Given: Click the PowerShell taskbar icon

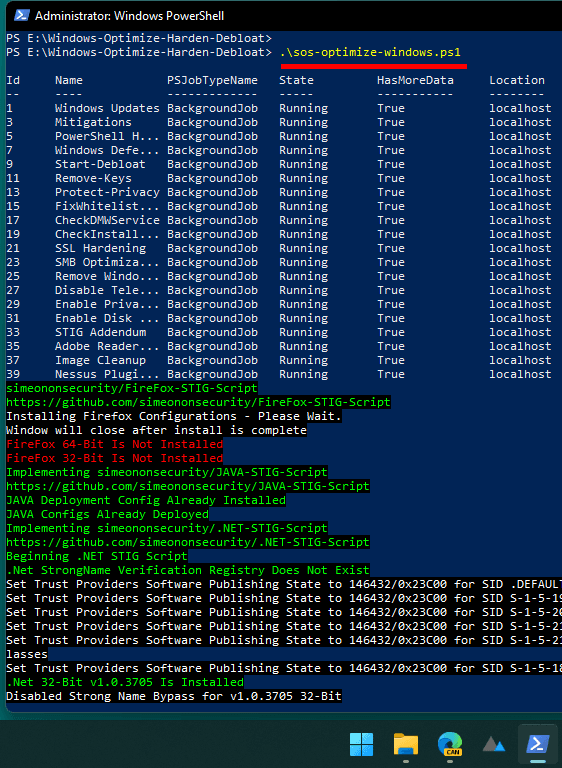Looking at the screenshot, I should (x=538, y=744).
